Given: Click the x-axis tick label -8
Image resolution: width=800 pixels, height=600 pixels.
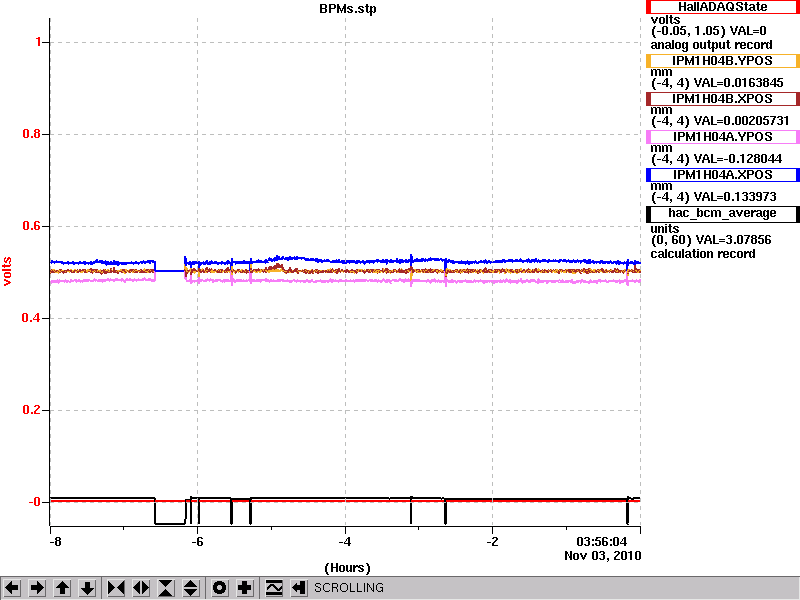Looking at the screenshot, I should pos(55,541).
